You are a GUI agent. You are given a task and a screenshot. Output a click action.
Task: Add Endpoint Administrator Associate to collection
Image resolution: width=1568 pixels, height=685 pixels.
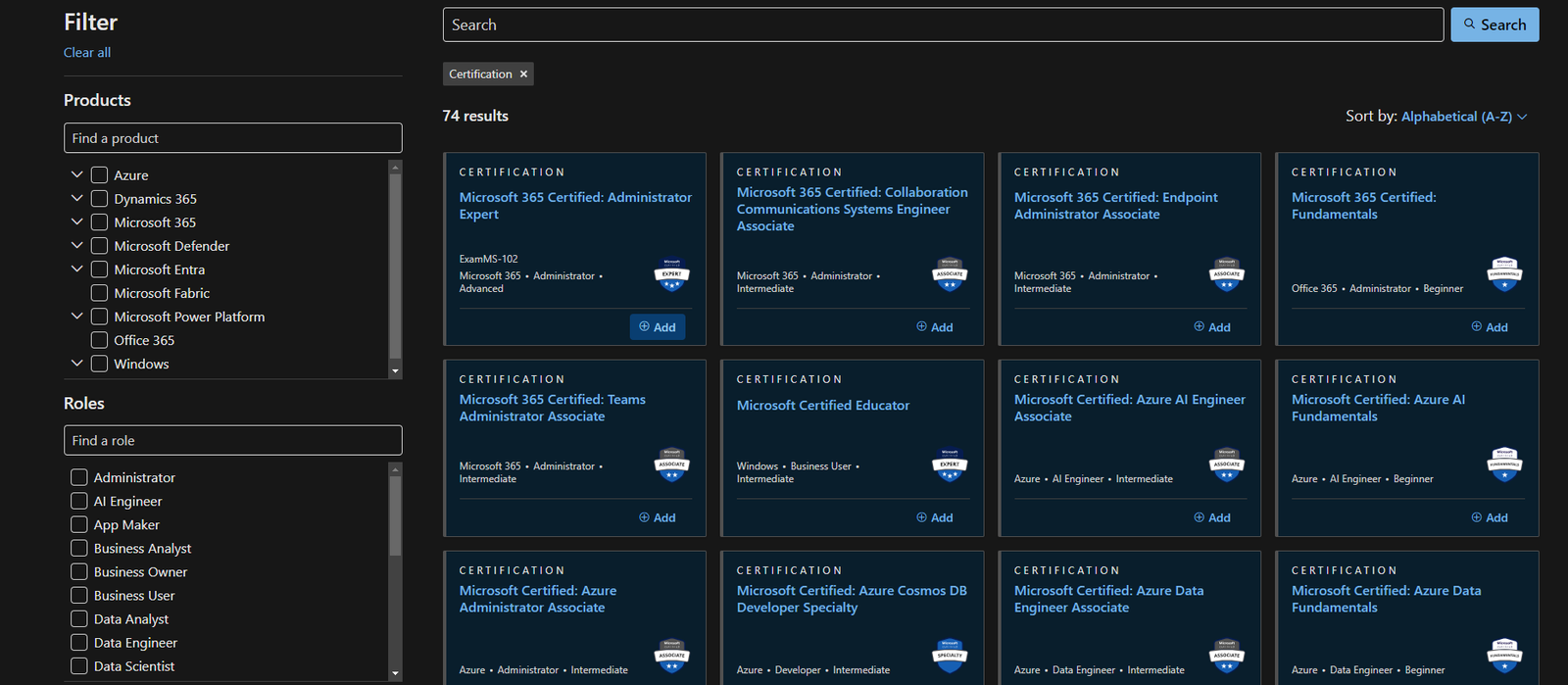(1212, 327)
